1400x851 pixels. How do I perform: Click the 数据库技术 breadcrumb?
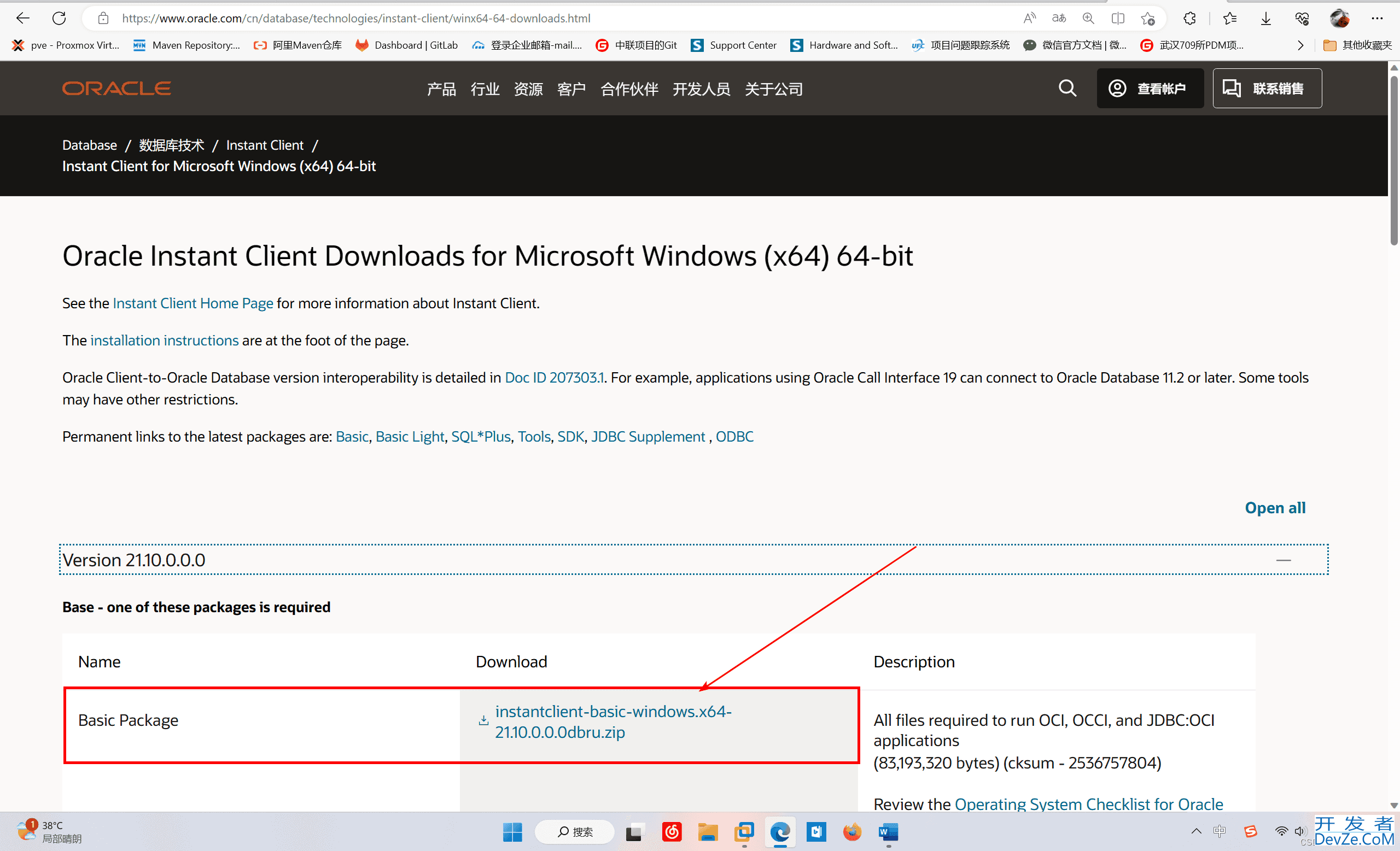(x=172, y=145)
